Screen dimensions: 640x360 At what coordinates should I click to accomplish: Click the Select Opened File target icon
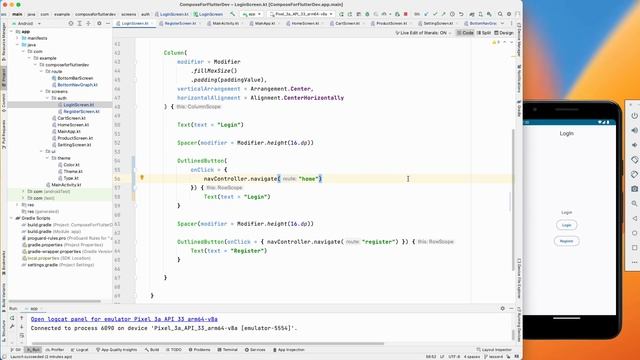[71, 23]
